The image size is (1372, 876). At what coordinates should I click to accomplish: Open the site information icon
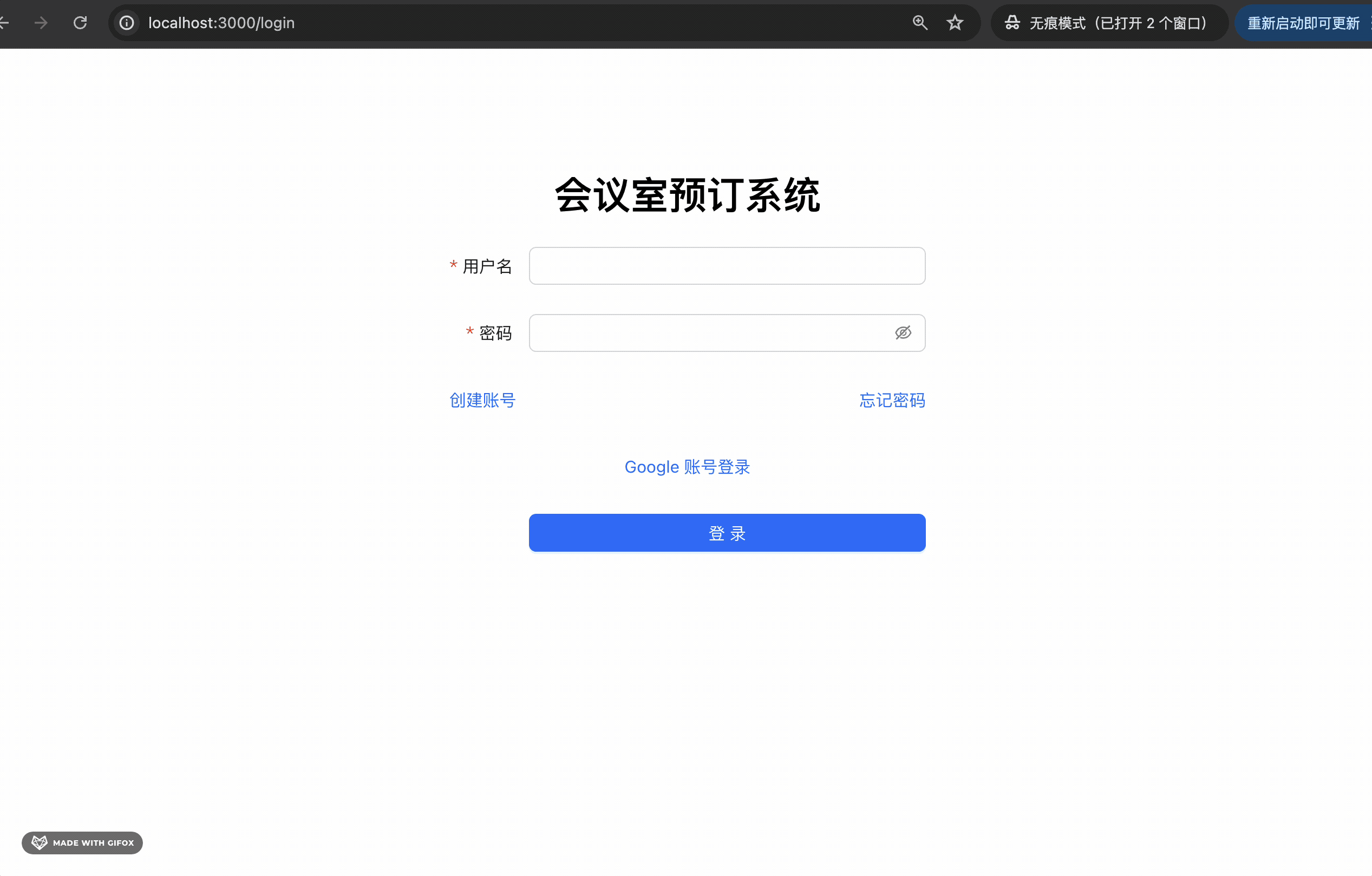tap(127, 23)
